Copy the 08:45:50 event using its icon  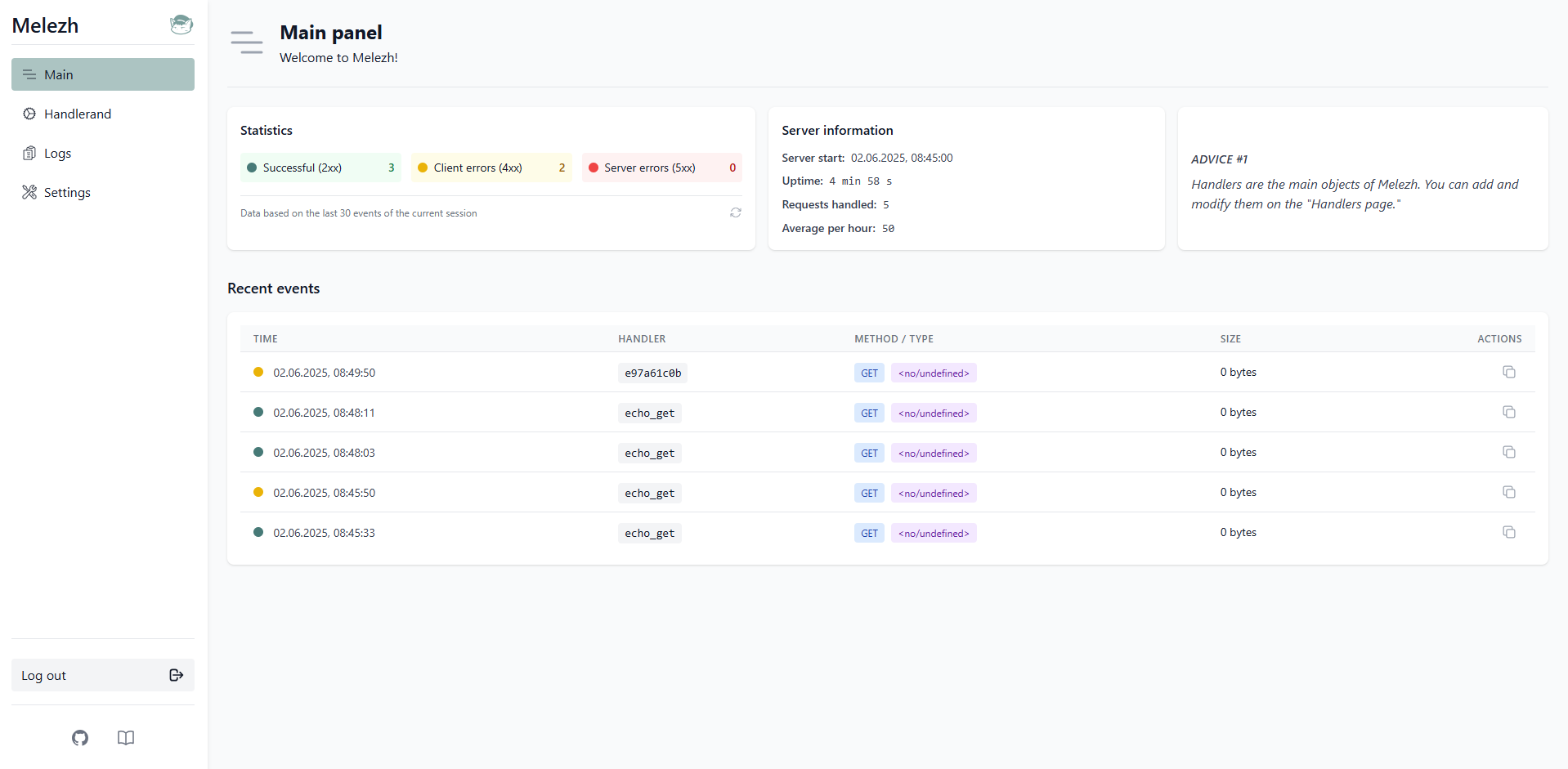(x=1509, y=492)
